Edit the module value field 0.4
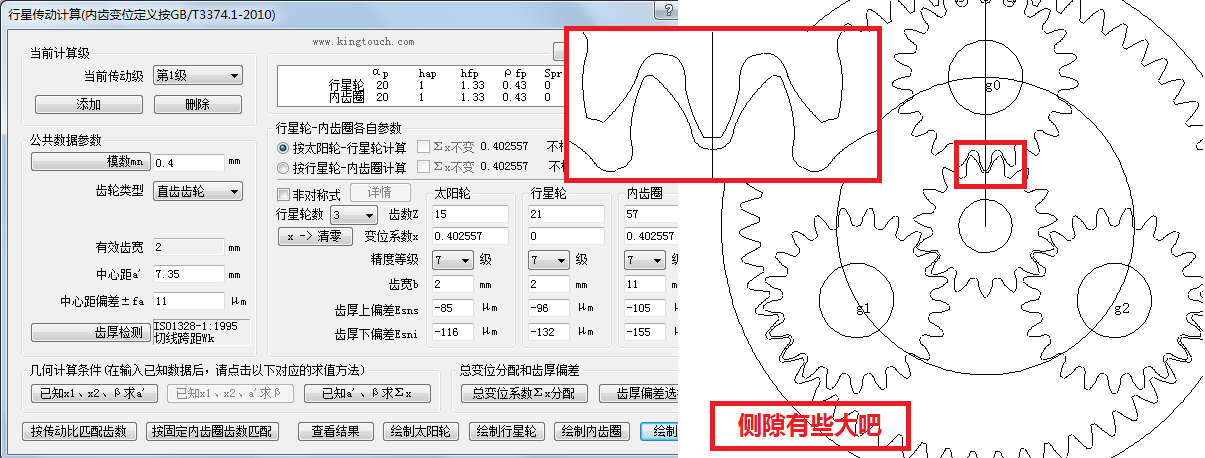The width and height of the screenshot is (1205, 458). click(187, 162)
